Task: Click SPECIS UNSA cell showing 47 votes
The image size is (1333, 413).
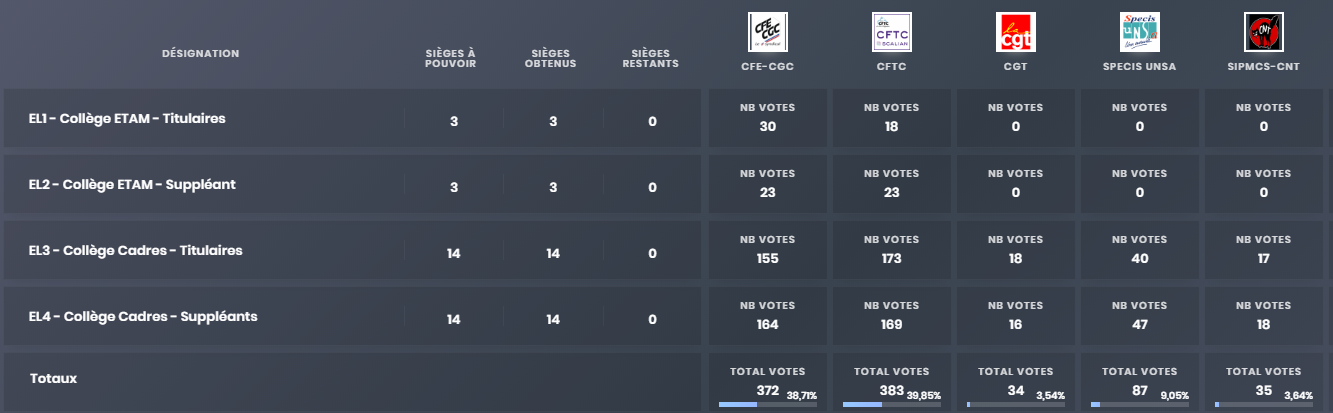Action: (1140, 317)
